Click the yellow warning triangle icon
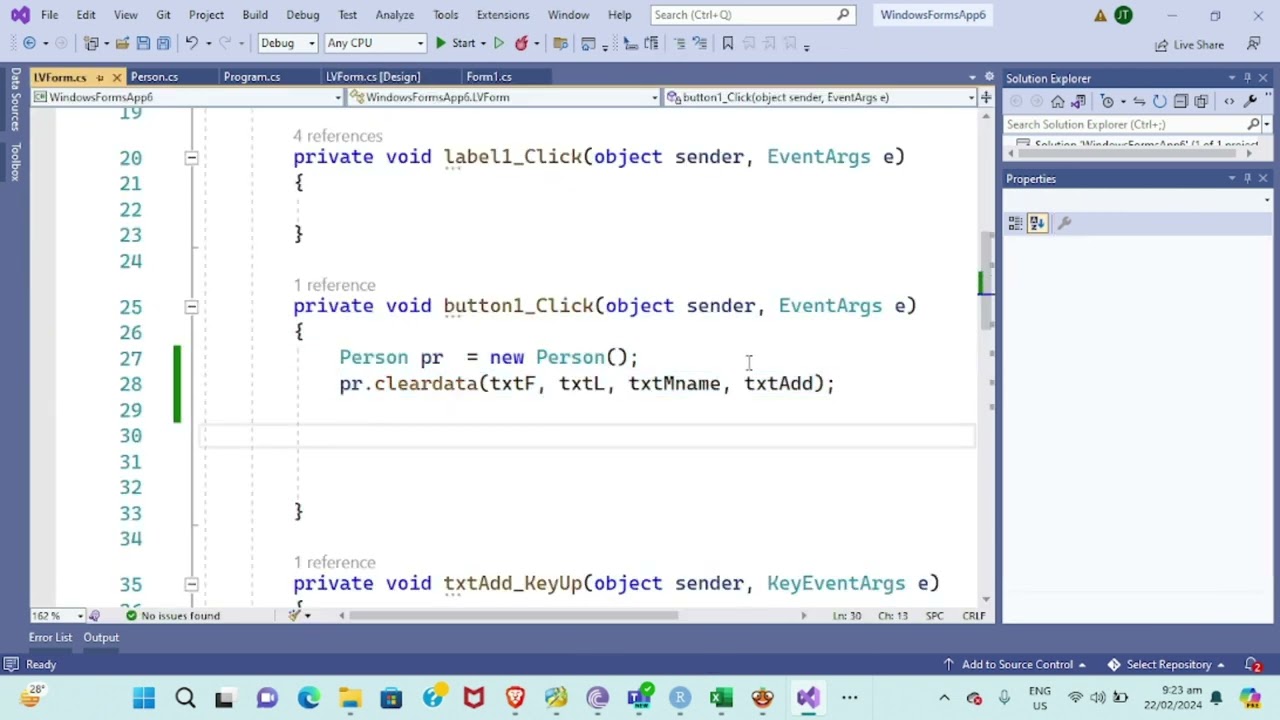 [1100, 15]
